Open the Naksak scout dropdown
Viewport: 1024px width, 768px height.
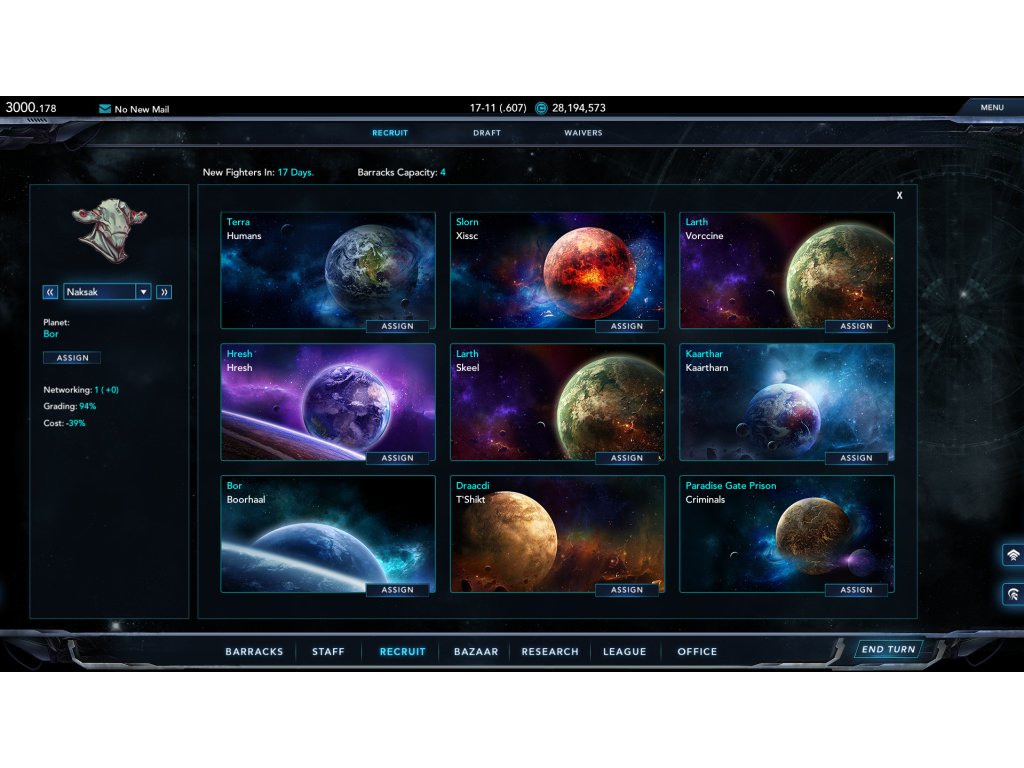pos(143,292)
